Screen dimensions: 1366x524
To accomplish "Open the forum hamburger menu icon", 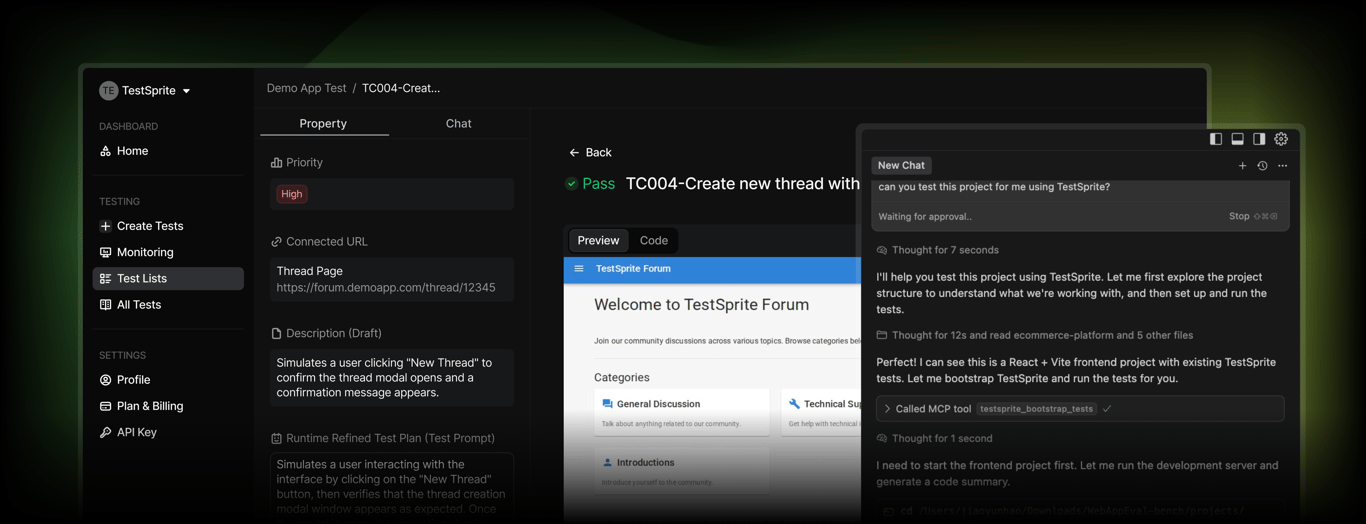I will 579,268.
